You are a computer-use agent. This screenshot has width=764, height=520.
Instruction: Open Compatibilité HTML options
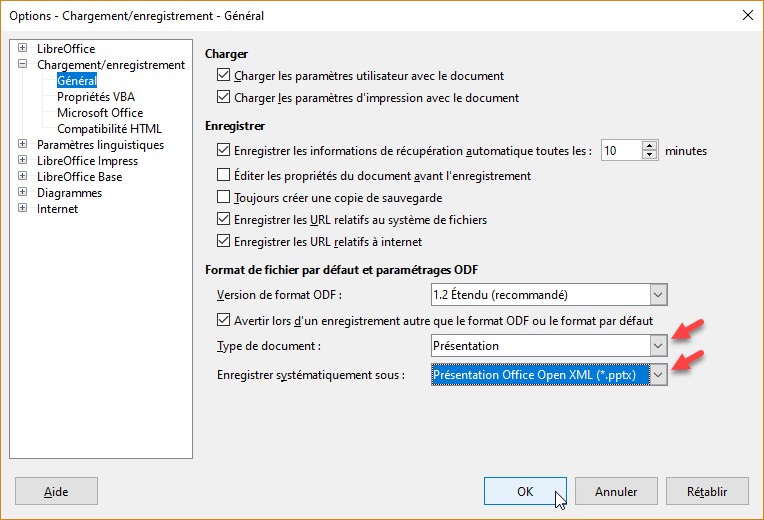(x=109, y=129)
